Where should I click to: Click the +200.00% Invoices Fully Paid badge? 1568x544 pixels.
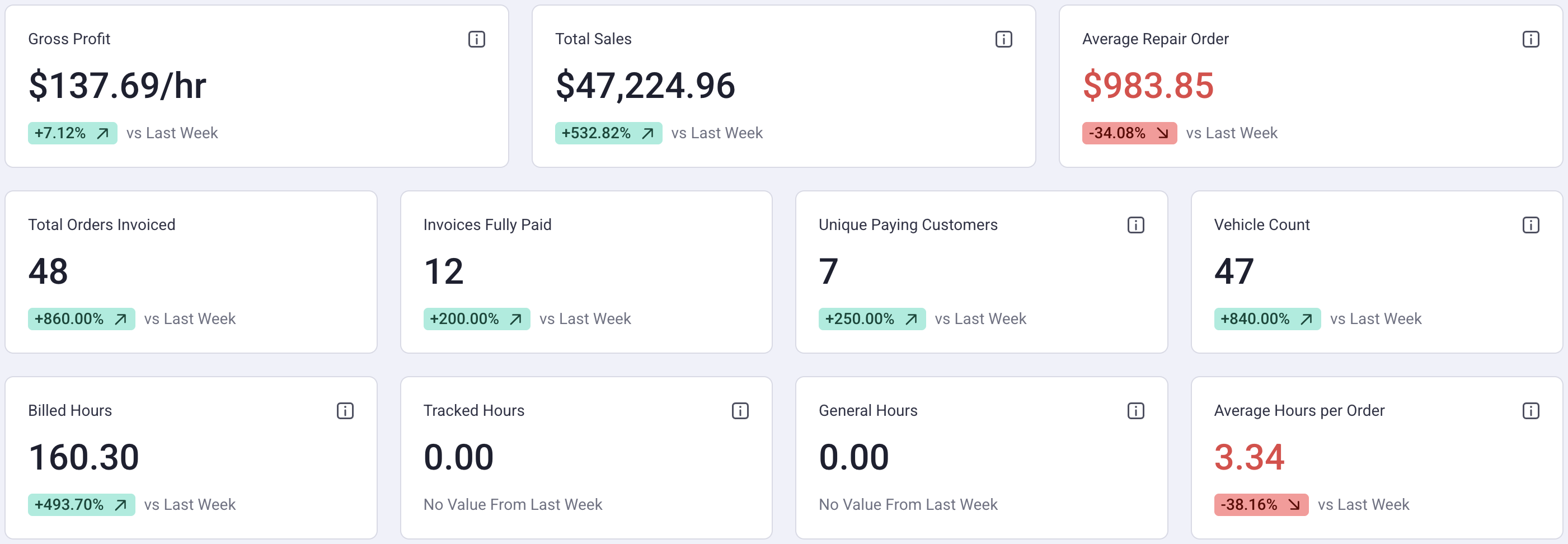tap(477, 319)
